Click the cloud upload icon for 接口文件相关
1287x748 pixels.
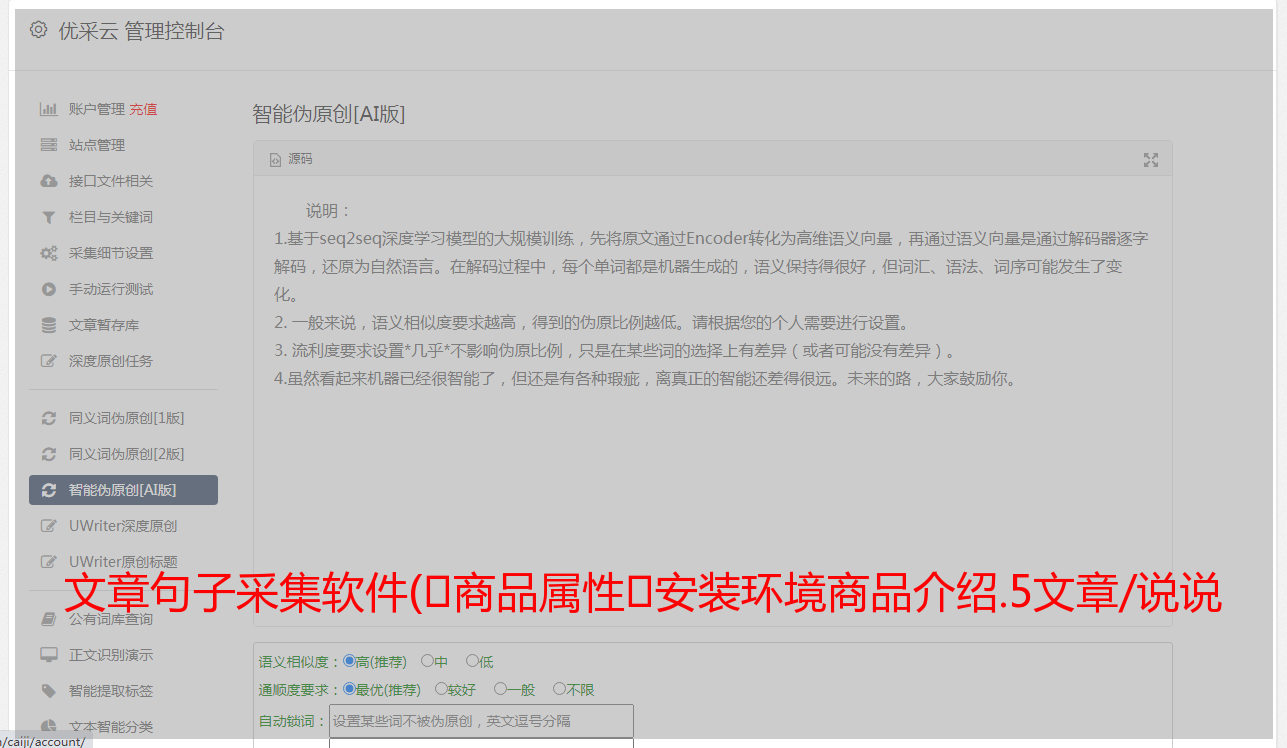point(48,181)
